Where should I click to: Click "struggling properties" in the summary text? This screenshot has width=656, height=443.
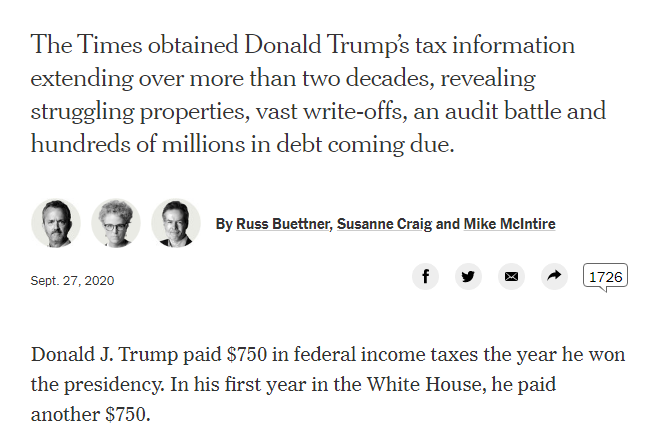pyautogui.click(x=140, y=112)
